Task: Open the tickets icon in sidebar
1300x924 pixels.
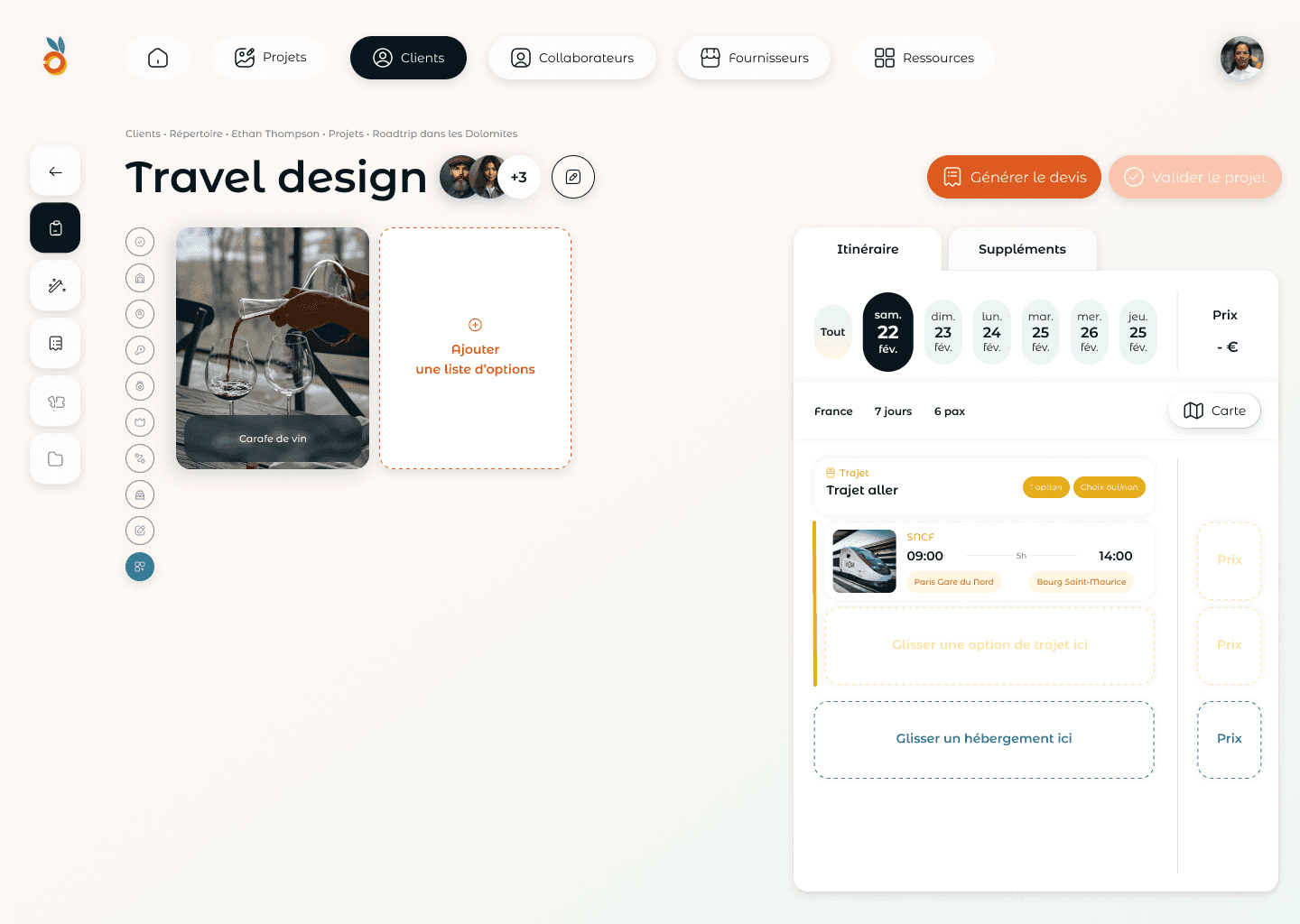Action: (x=55, y=402)
